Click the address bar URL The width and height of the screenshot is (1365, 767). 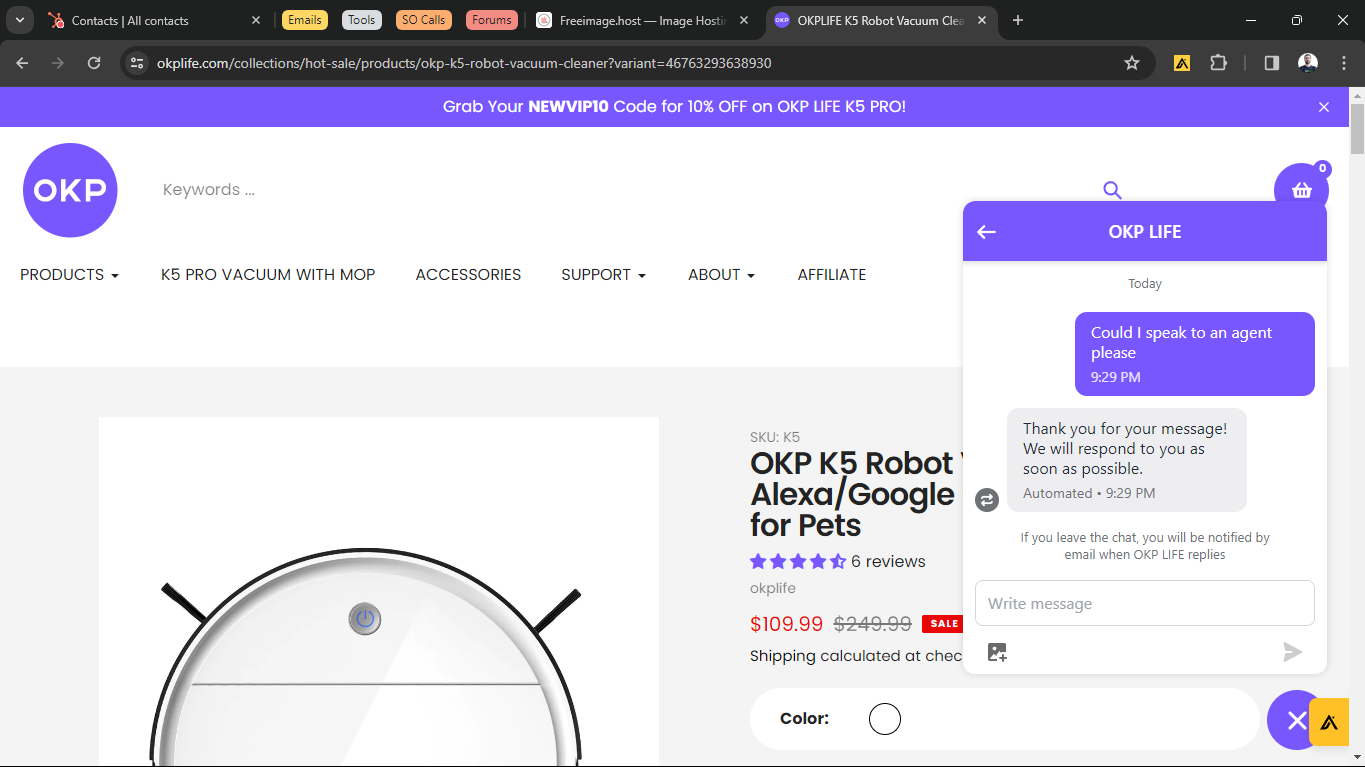464,63
